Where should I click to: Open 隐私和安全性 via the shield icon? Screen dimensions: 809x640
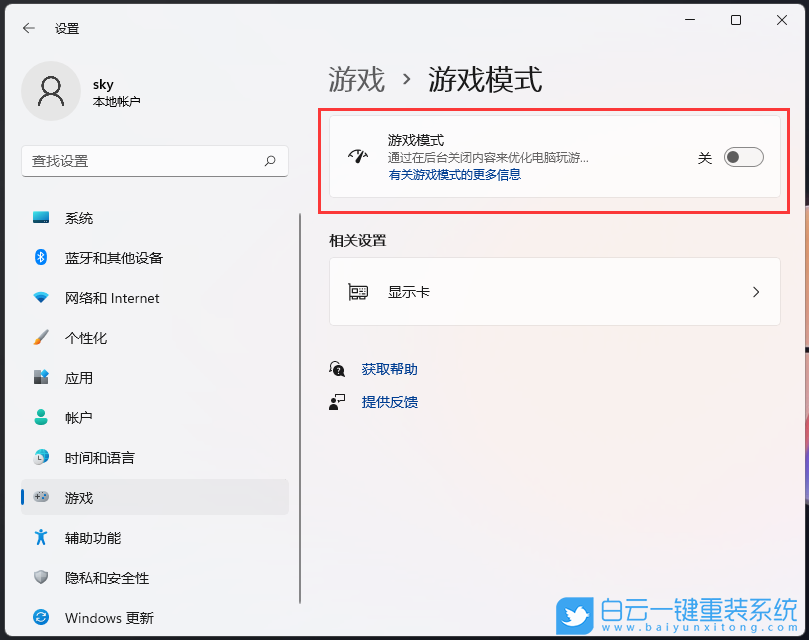pyautogui.click(x=40, y=577)
